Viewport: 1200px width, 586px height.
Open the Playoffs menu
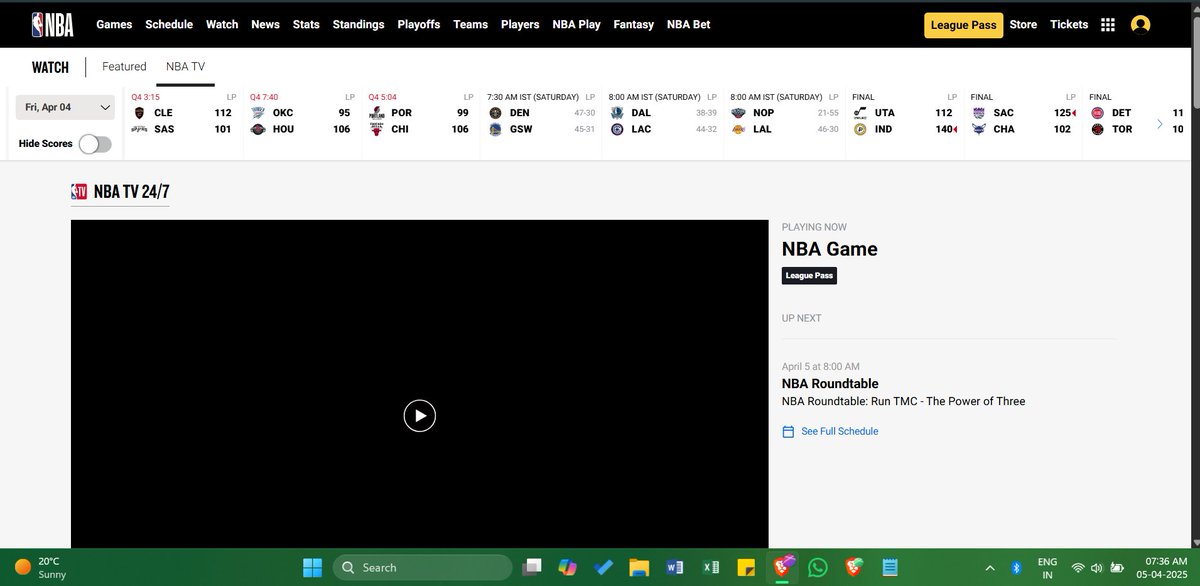tap(418, 24)
